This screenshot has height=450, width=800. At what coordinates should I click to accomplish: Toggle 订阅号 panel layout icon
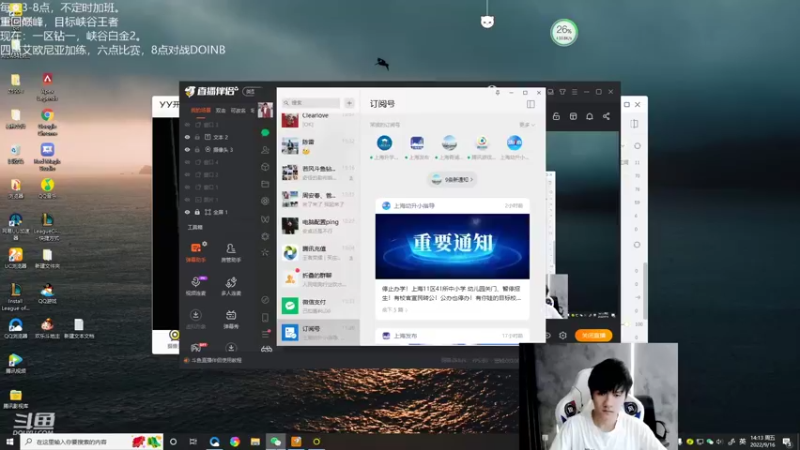pyautogui.click(x=531, y=104)
